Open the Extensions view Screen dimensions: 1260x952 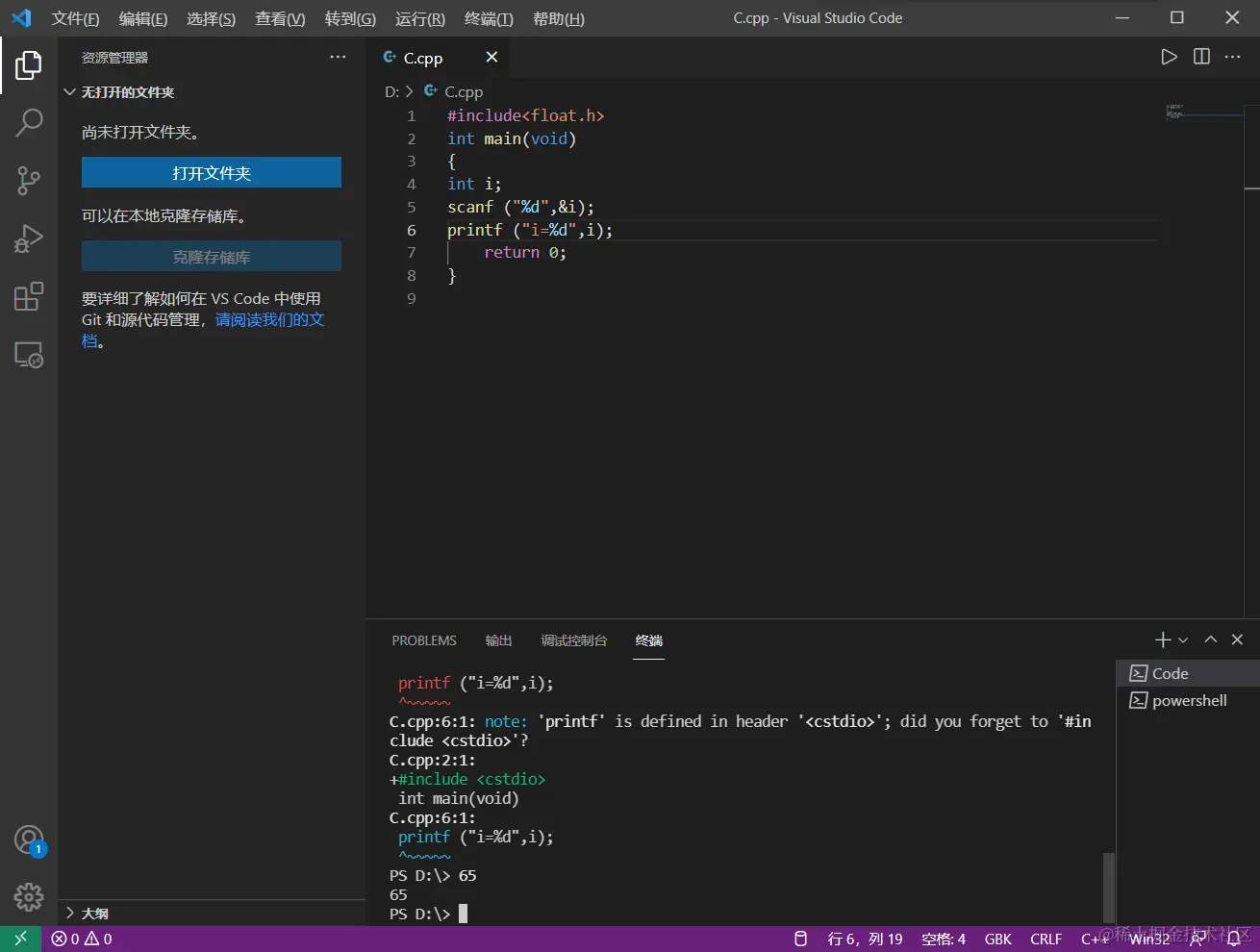(x=29, y=296)
